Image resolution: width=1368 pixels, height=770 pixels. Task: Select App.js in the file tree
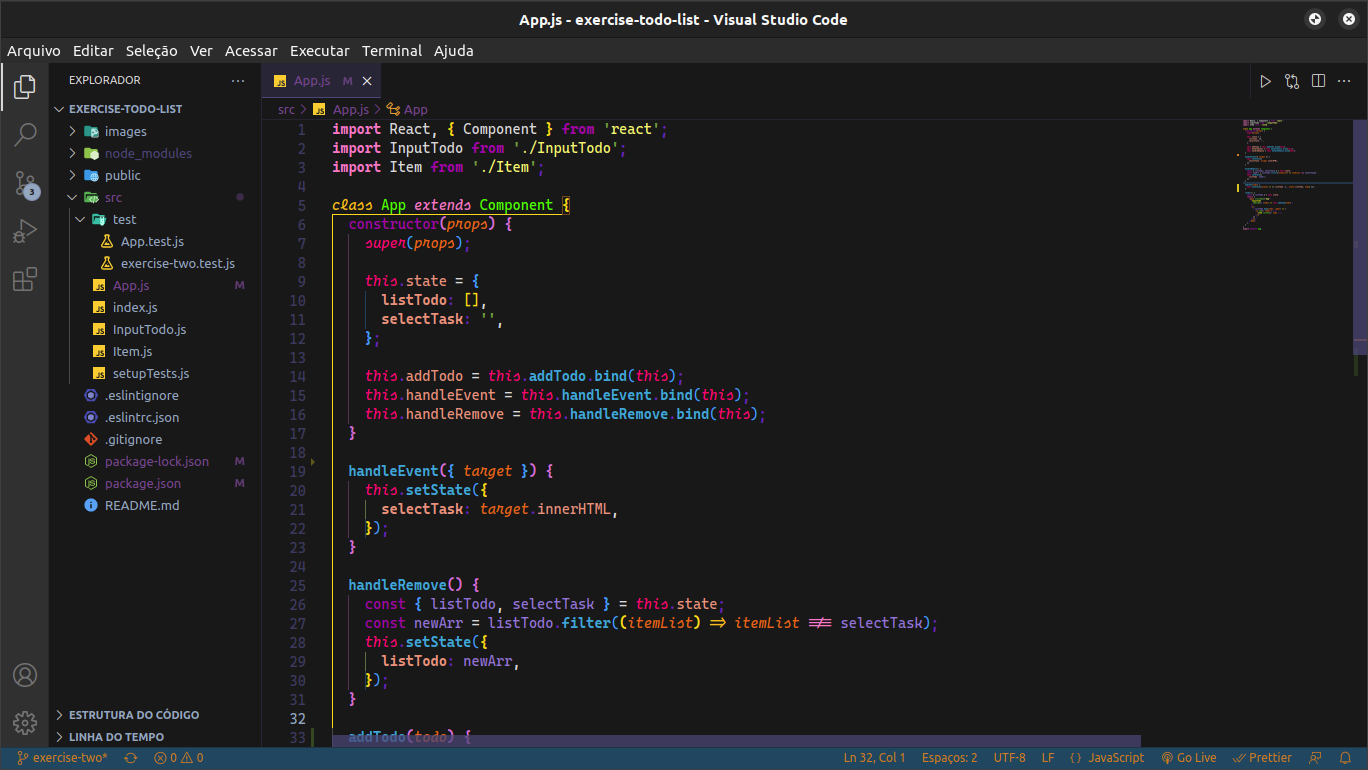pyautogui.click(x=153, y=285)
